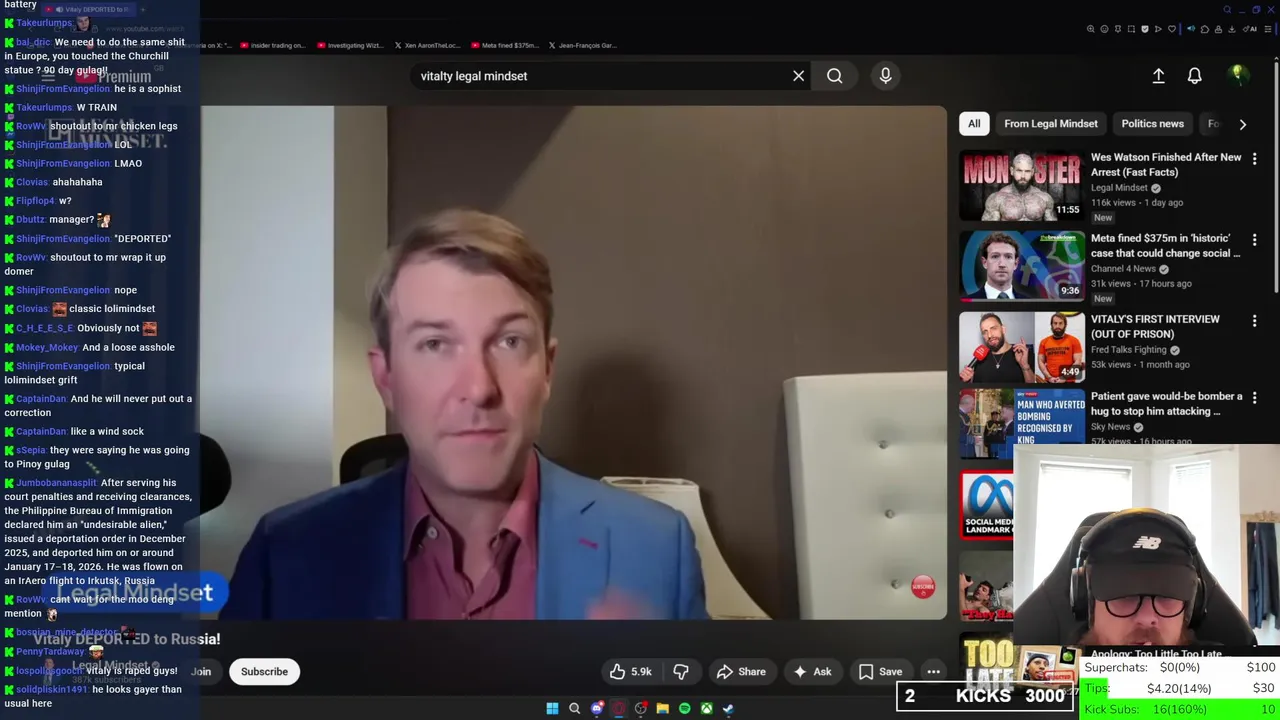Save the video to a playlist

pos(880,672)
